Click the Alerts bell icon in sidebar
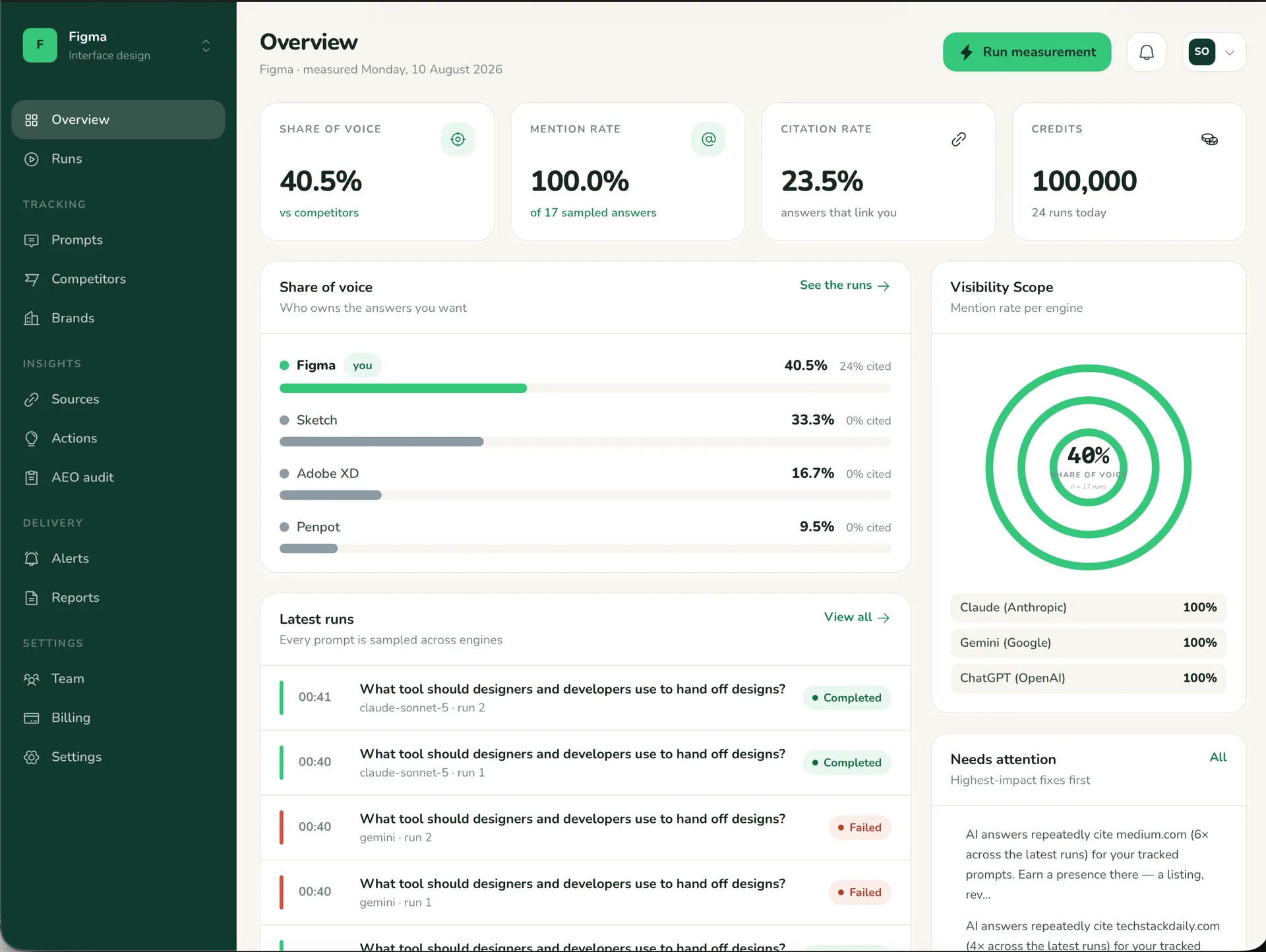1266x952 pixels. click(x=31, y=558)
